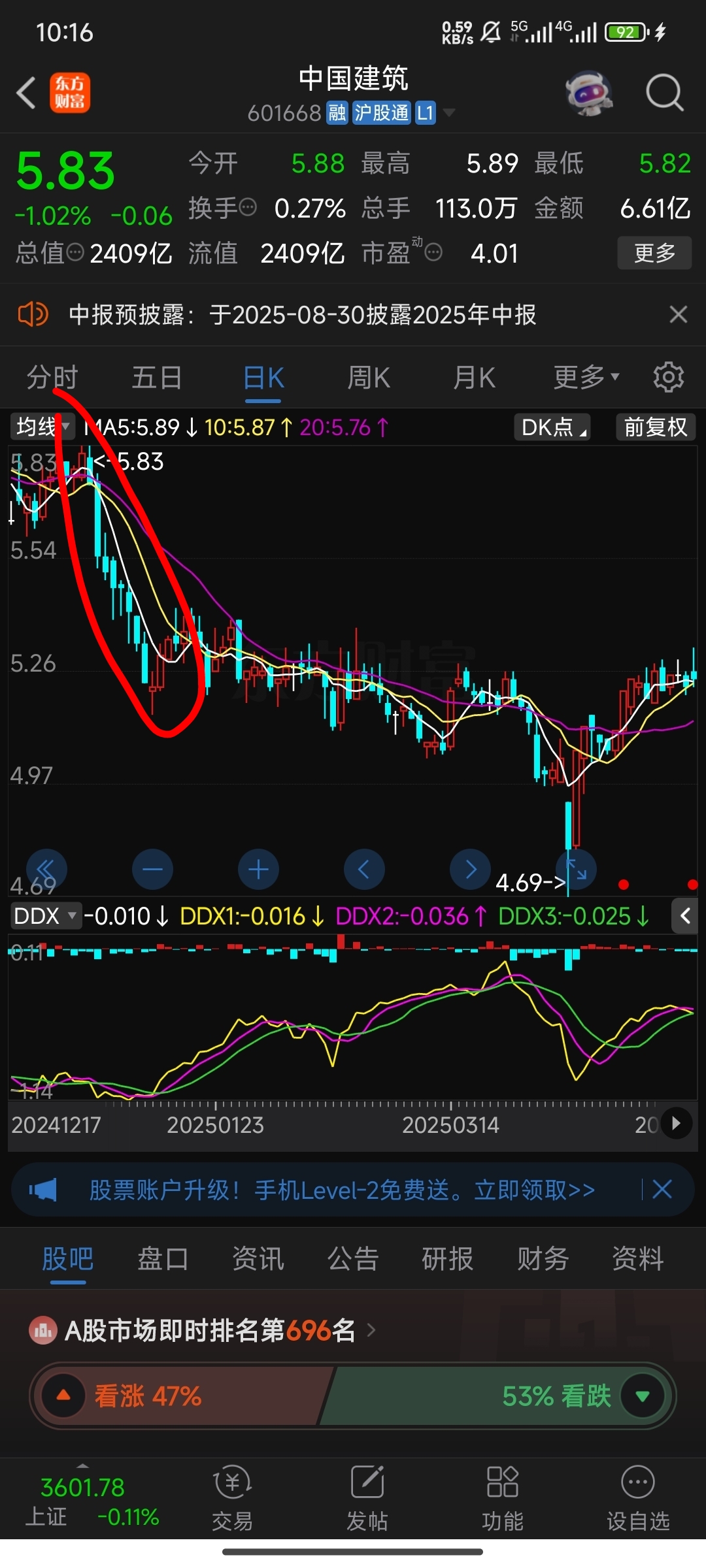
Task: Tap the 沪股通 badge
Action: point(382,113)
